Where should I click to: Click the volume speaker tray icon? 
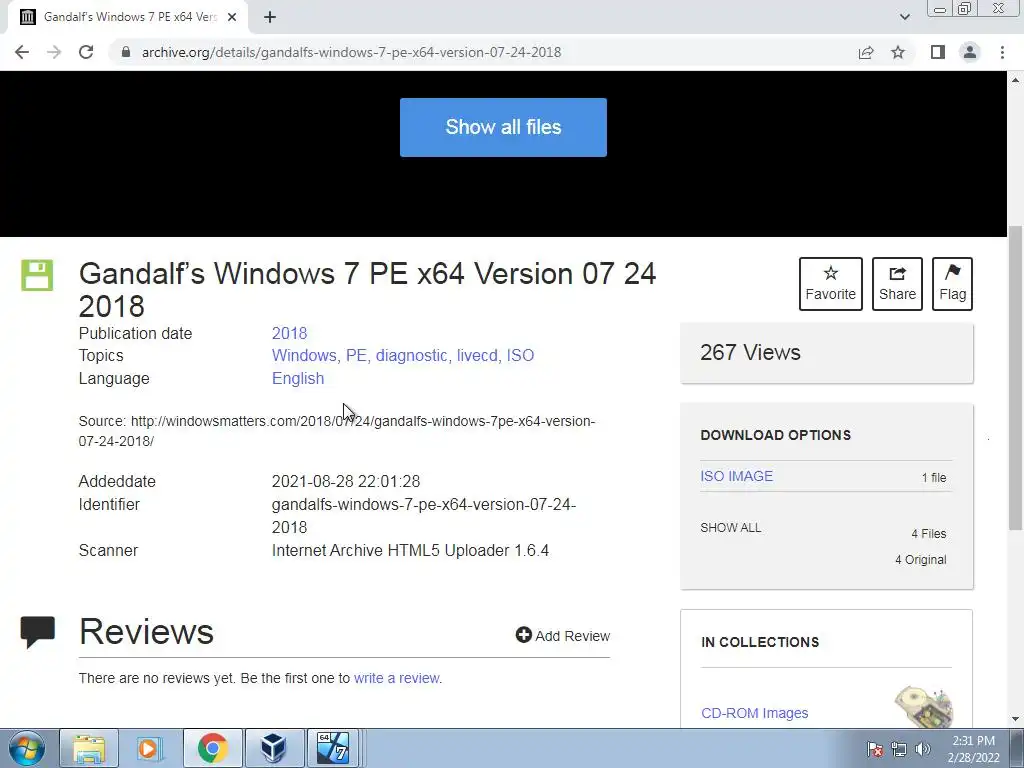coord(922,749)
